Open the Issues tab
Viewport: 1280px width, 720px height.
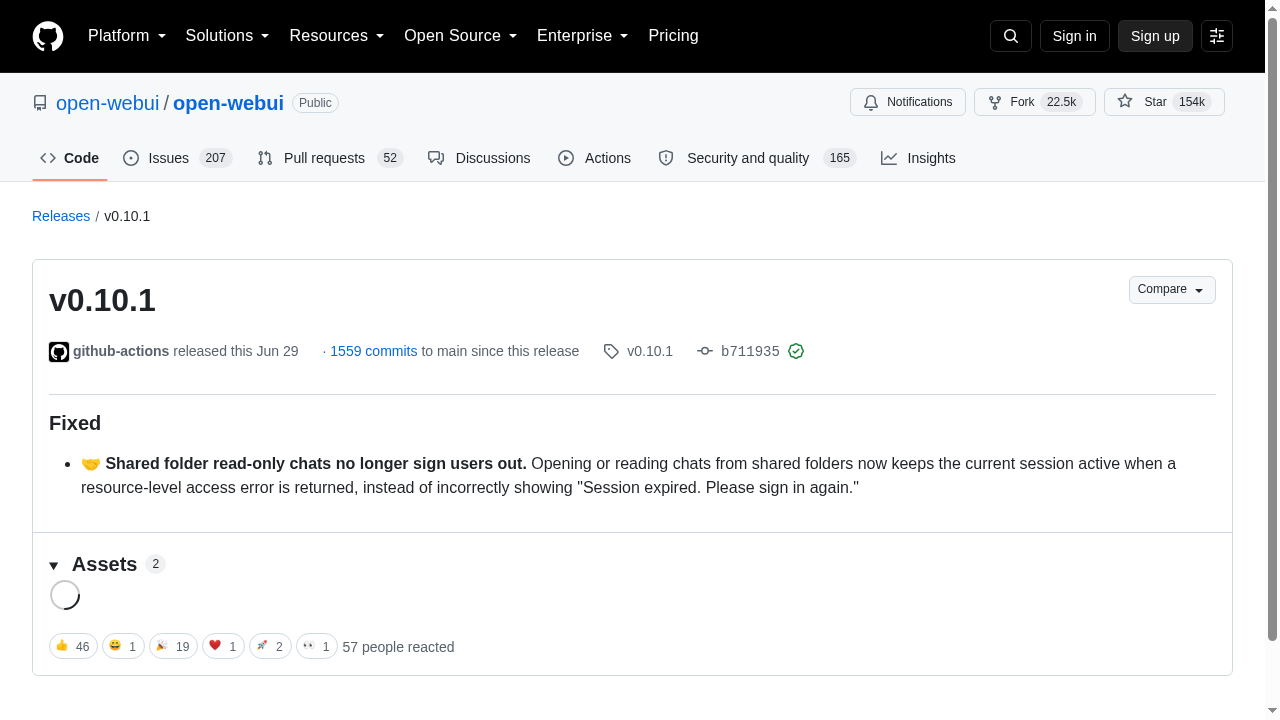tap(178, 158)
